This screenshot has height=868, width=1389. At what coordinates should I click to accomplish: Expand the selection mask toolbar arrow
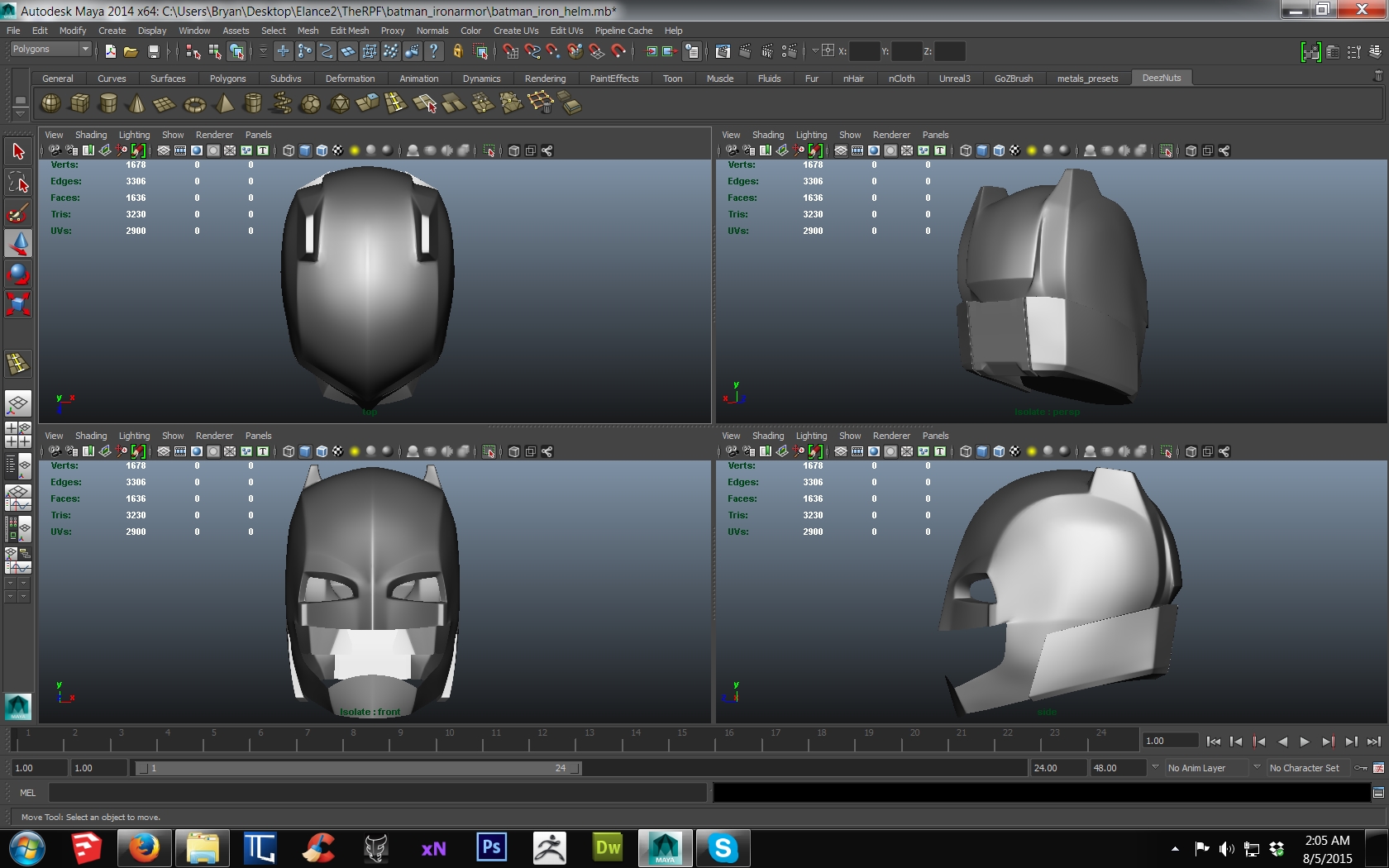[263, 51]
